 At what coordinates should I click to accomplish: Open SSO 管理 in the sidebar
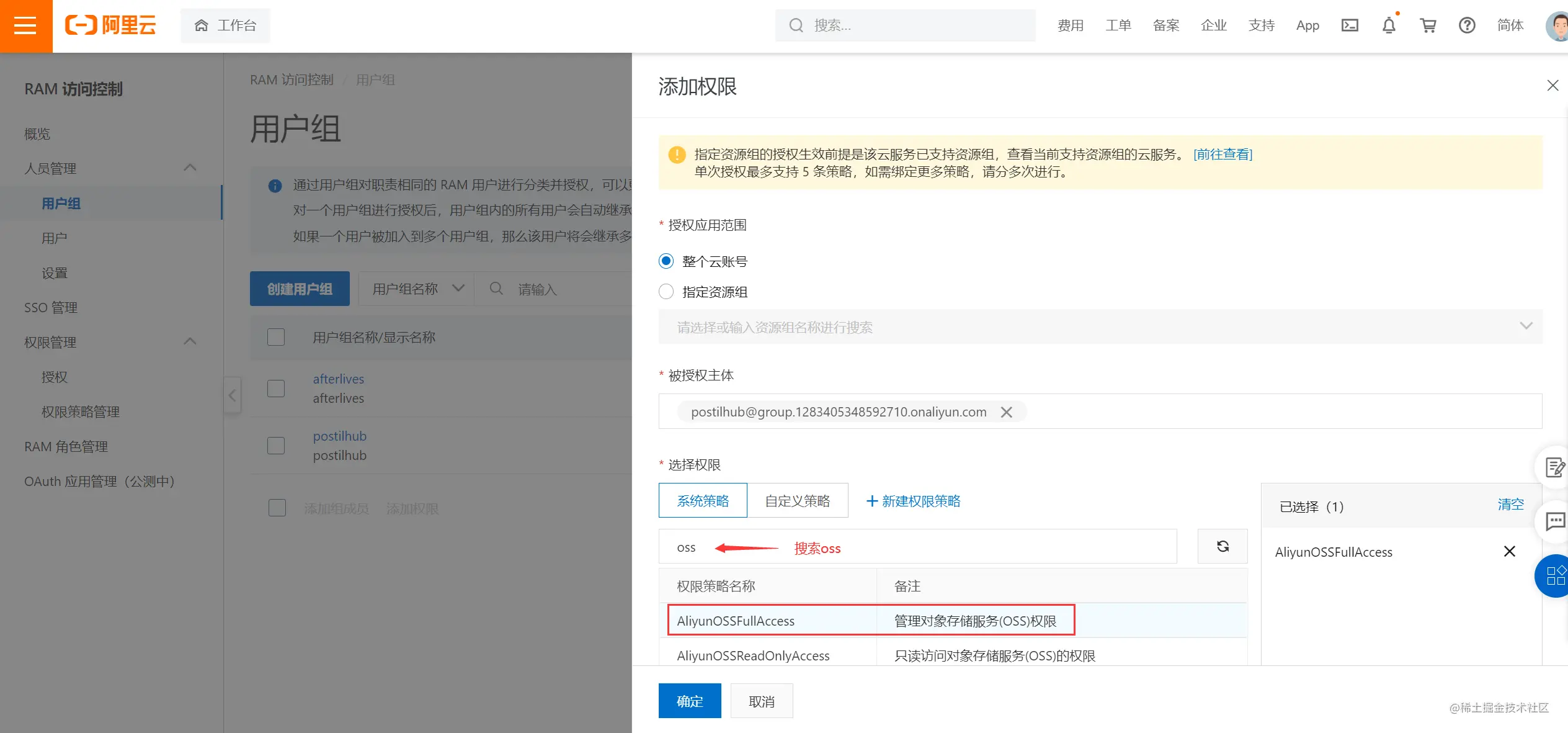pyautogui.click(x=51, y=307)
